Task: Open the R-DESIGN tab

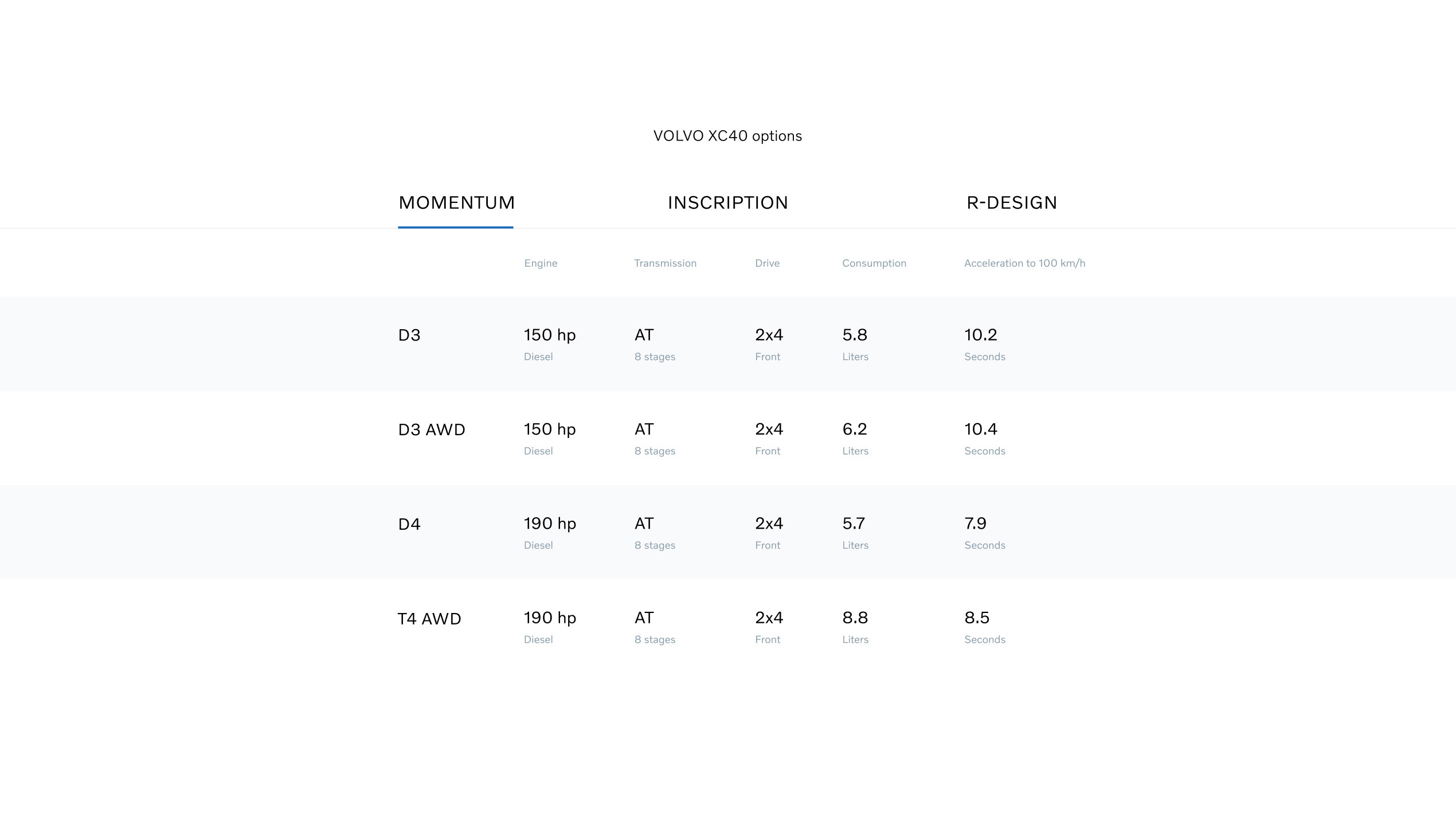Action: 1011,203
